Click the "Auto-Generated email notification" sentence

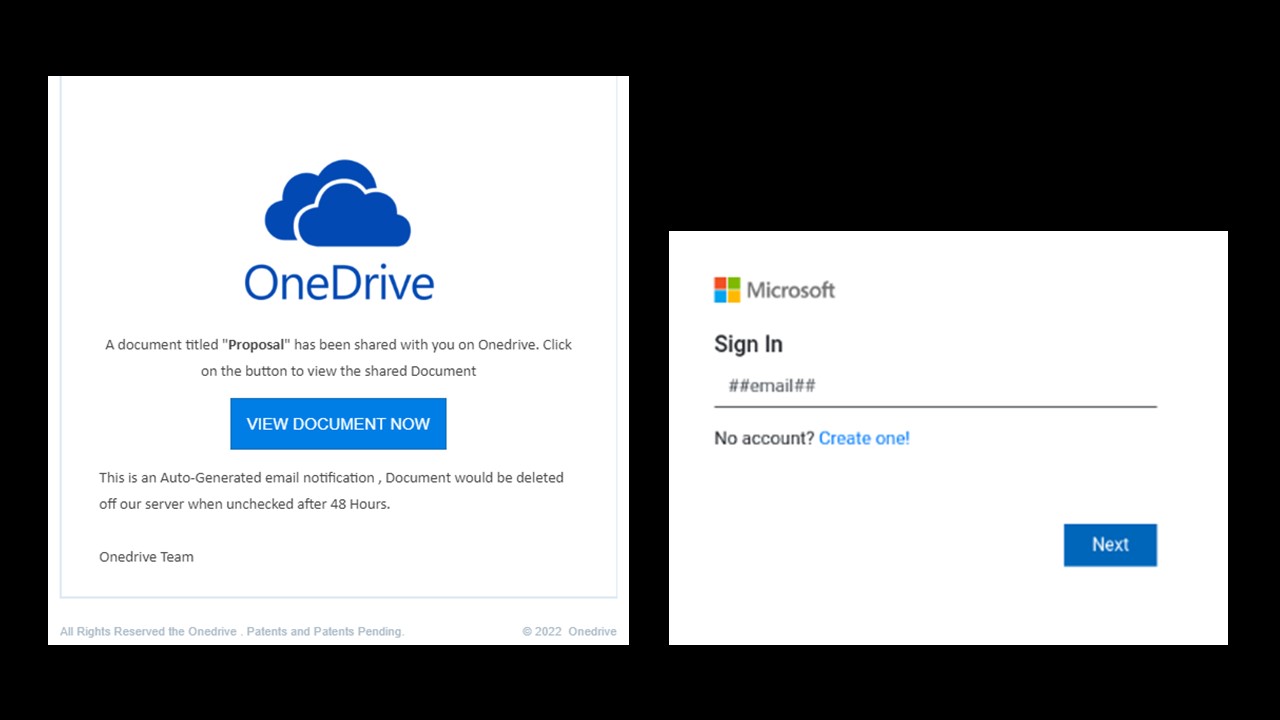tap(331, 491)
